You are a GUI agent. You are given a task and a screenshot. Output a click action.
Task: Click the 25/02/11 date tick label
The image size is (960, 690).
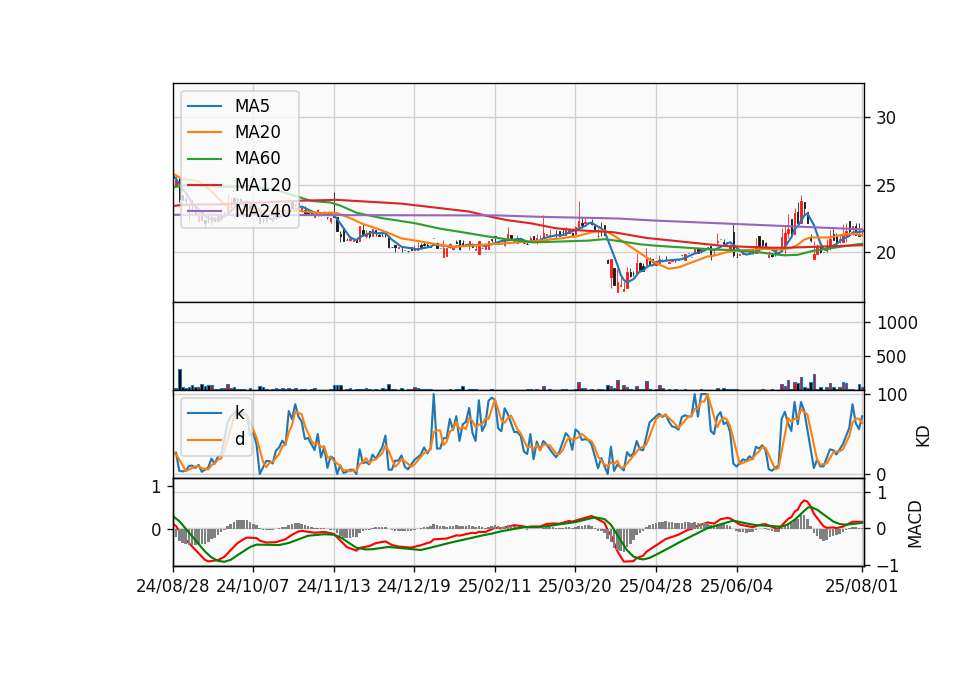tap(495, 586)
